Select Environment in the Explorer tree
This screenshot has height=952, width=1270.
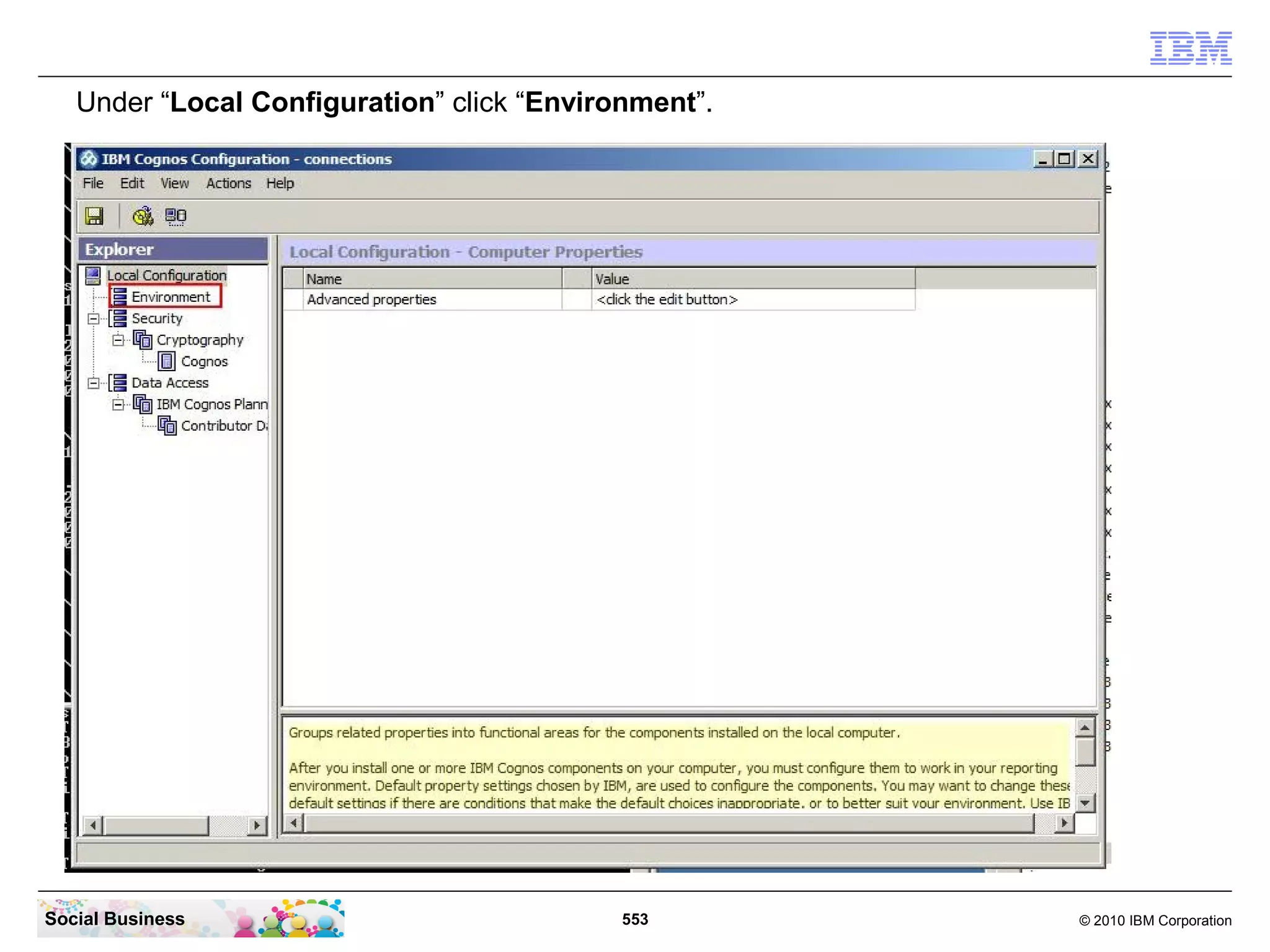pyautogui.click(x=171, y=297)
